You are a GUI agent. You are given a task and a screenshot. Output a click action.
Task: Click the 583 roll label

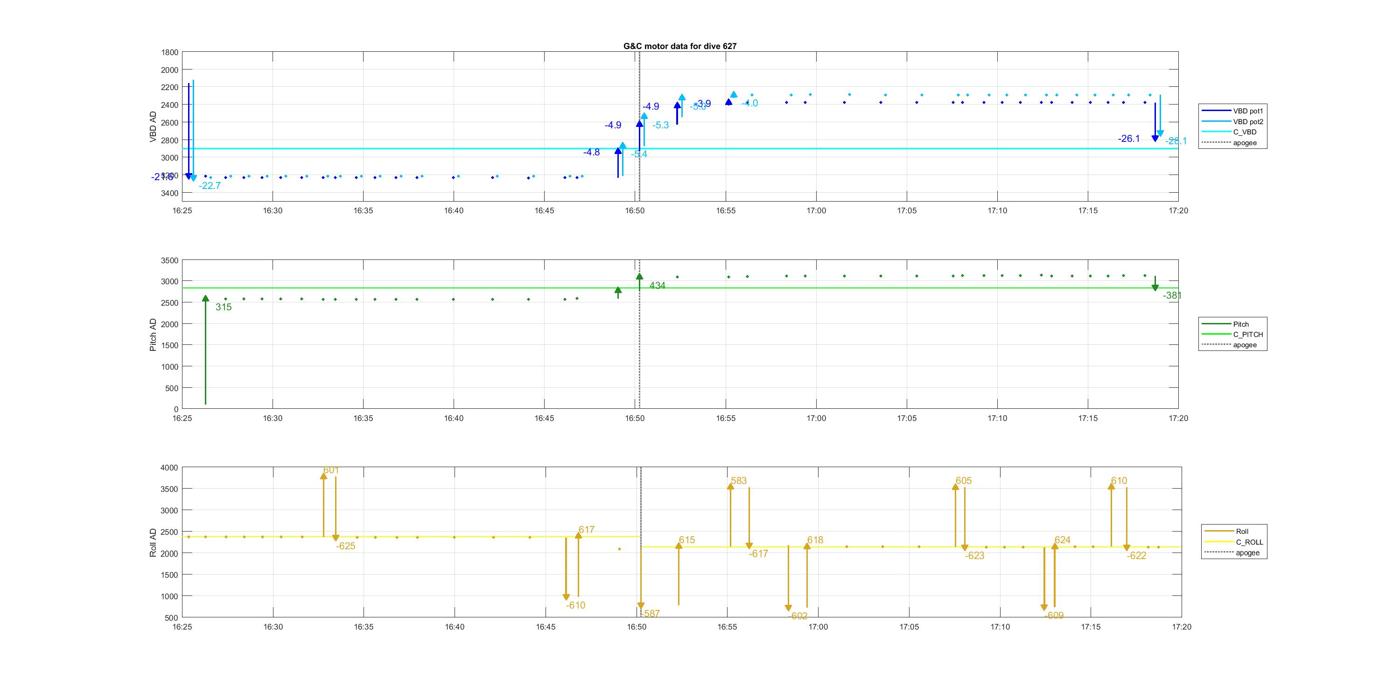click(739, 481)
